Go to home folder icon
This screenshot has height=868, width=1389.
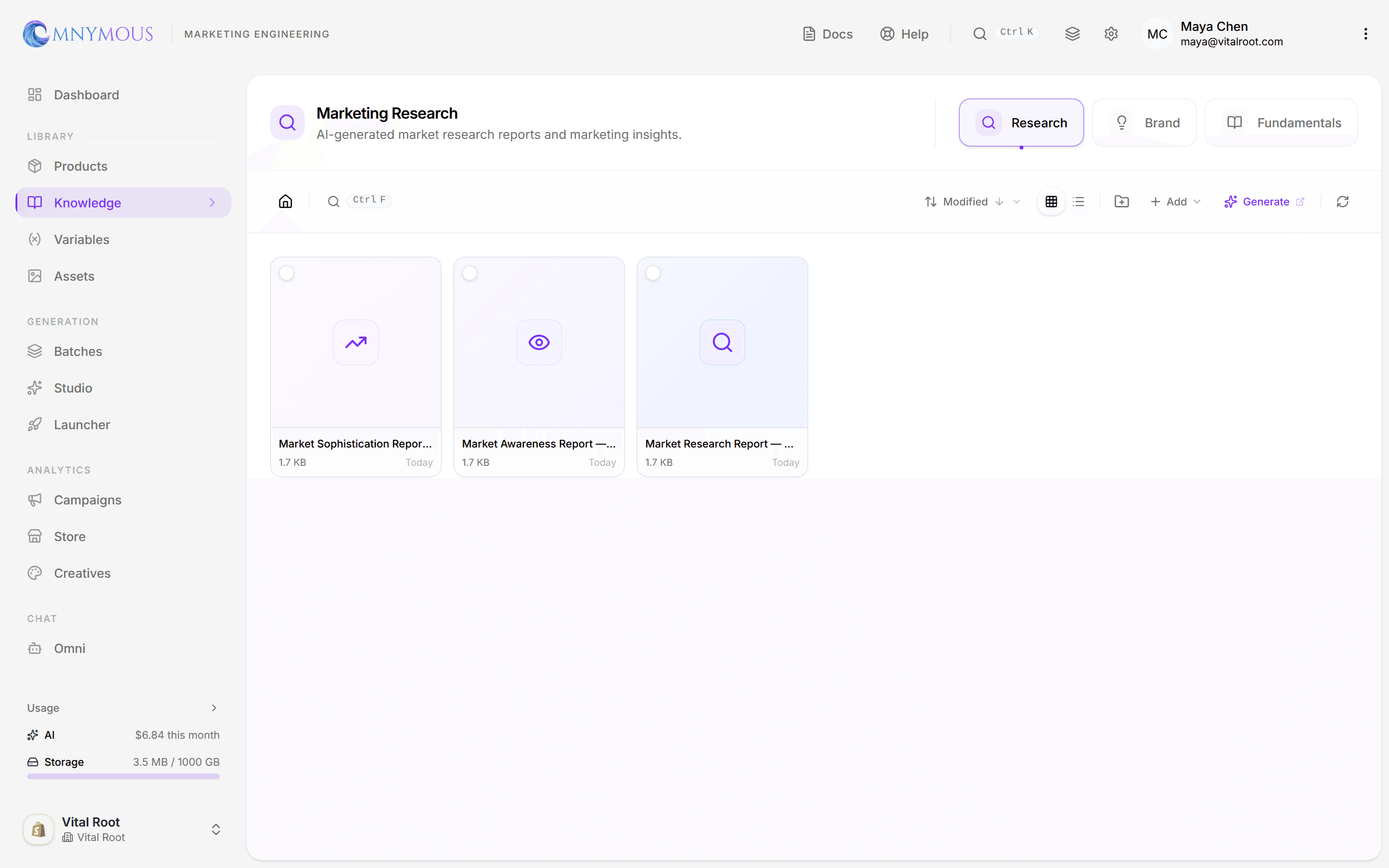pos(285,202)
